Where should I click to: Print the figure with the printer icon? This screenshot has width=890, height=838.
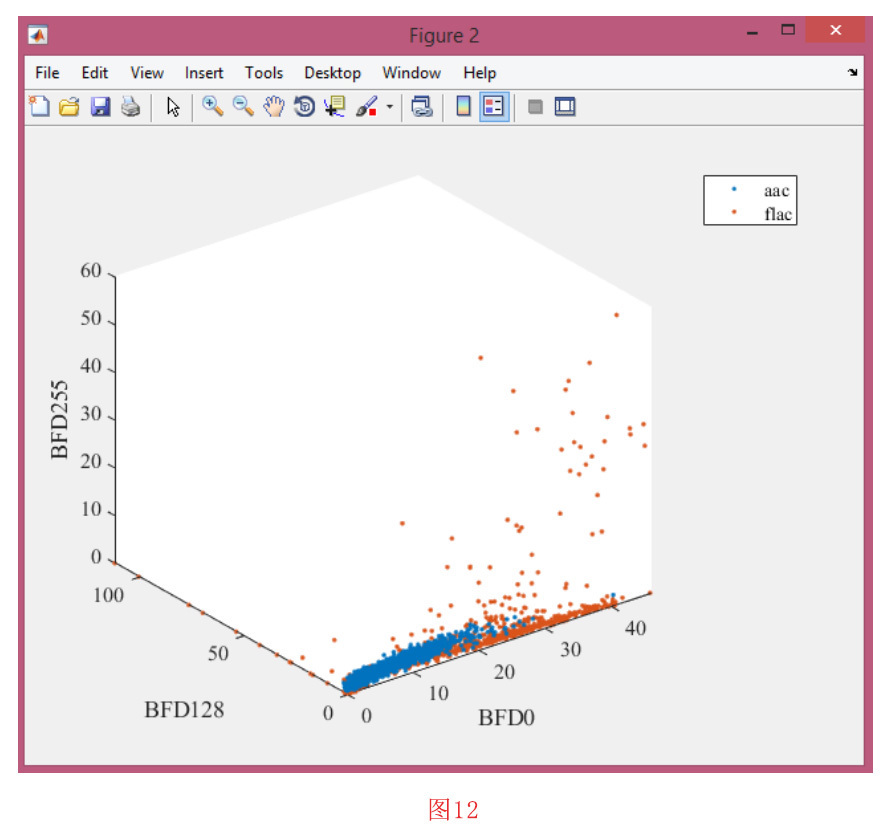pyautogui.click(x=130, y=106)
